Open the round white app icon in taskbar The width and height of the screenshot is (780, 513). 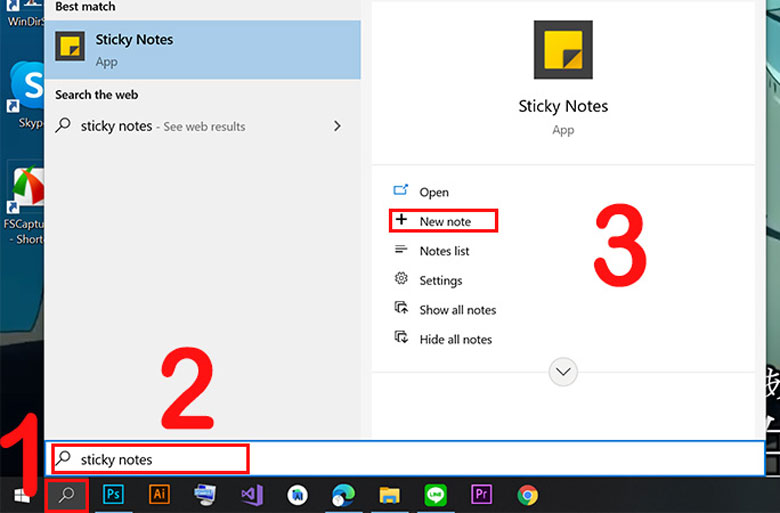tap(297, 495)
